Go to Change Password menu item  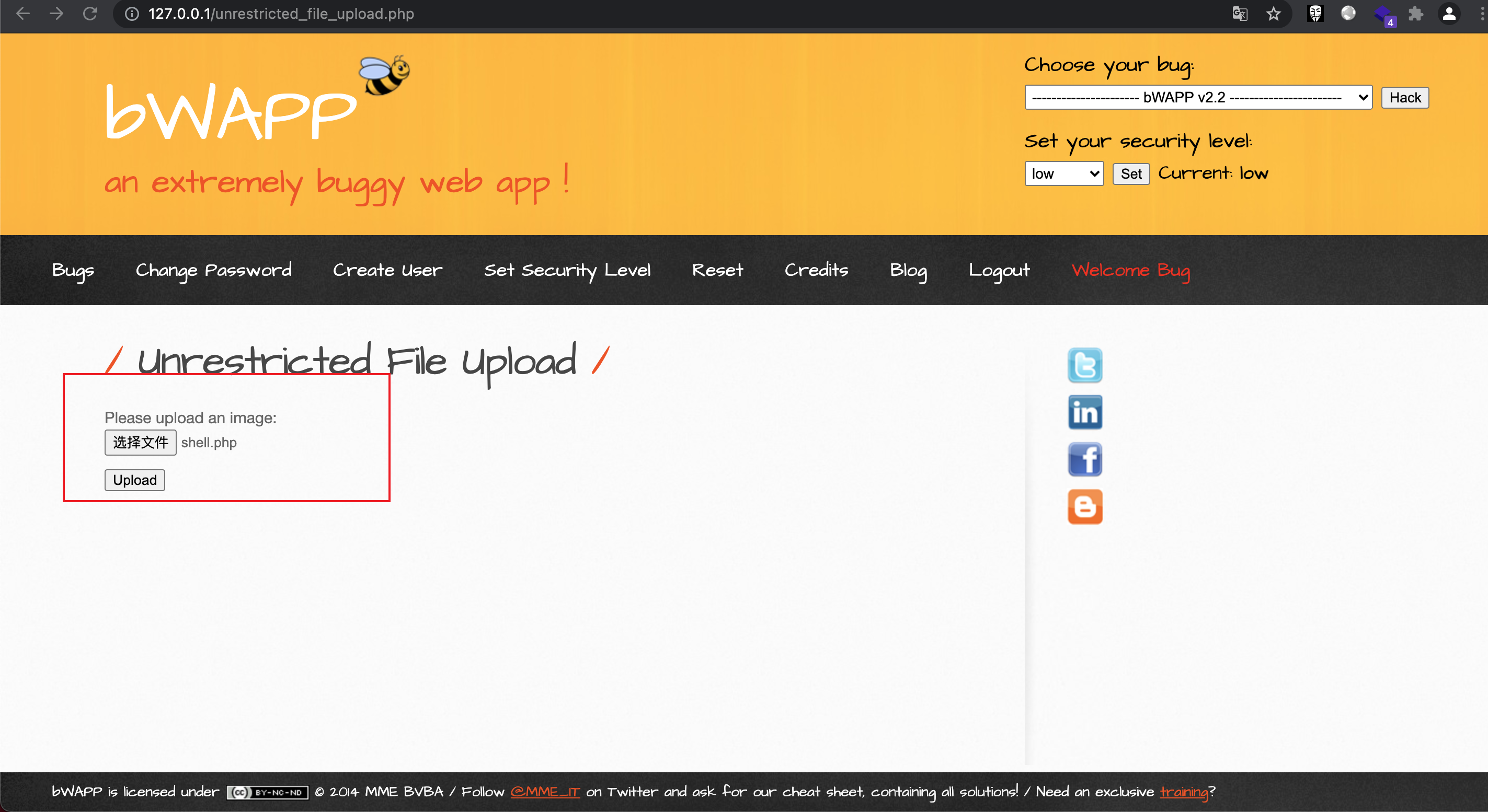[x=213, y=270]
